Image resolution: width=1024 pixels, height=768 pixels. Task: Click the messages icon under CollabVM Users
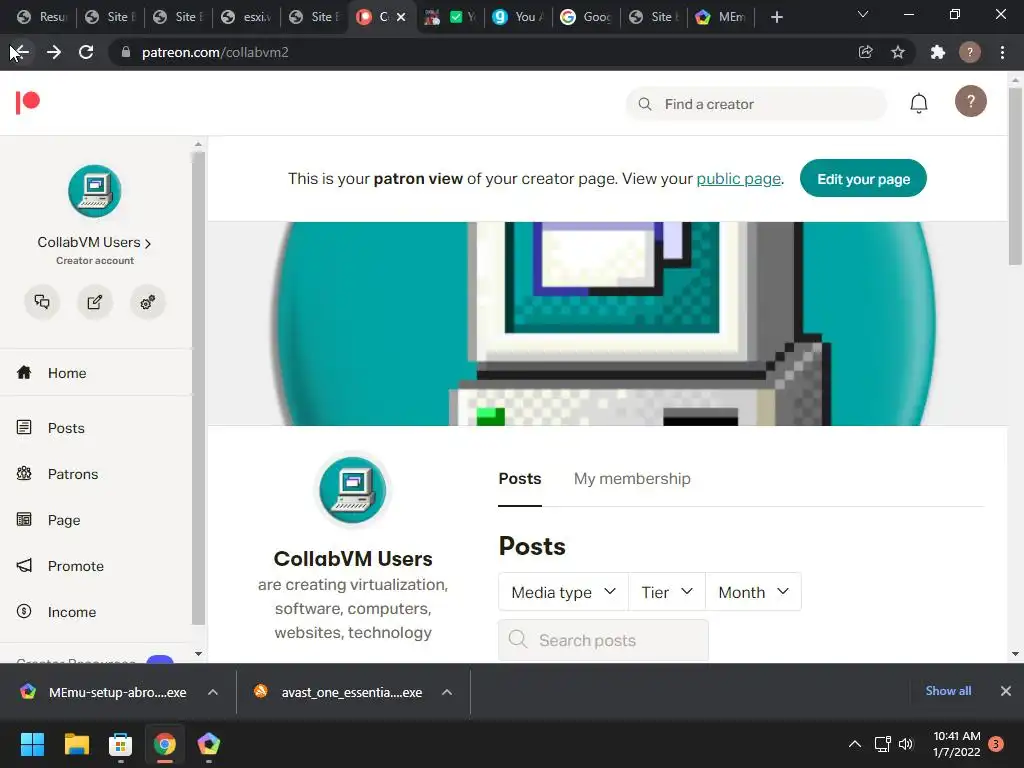pos(42,302)
